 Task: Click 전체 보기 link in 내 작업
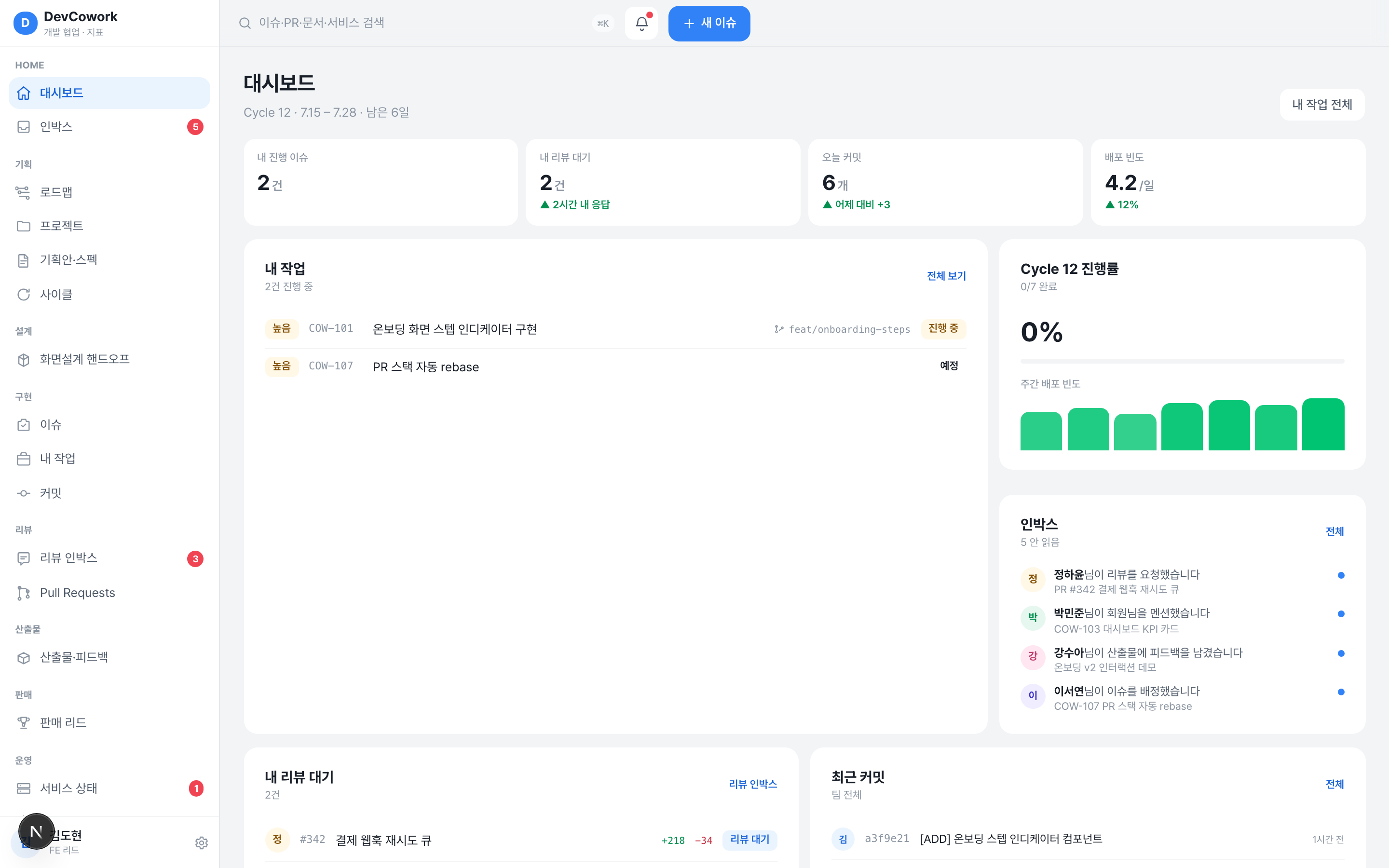pyautogui.click(x=946, y=276)
